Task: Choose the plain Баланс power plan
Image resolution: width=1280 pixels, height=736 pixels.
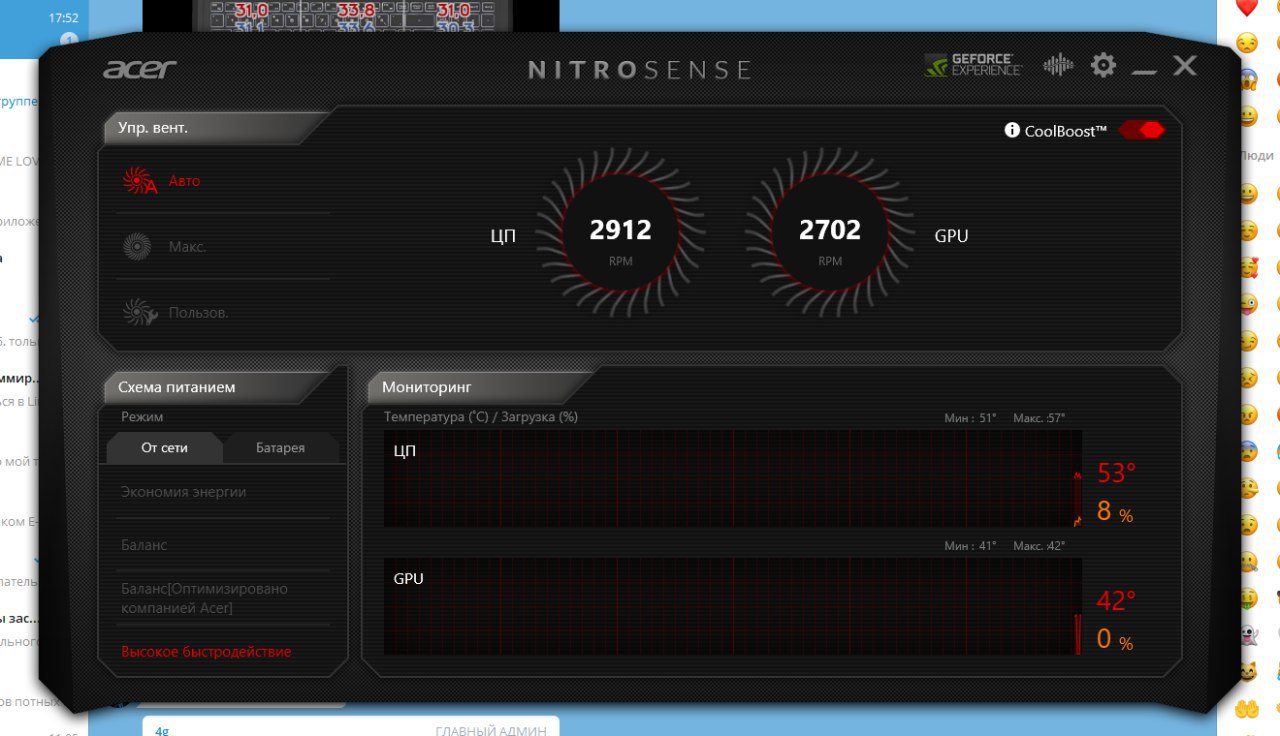Action: (144, 545)
